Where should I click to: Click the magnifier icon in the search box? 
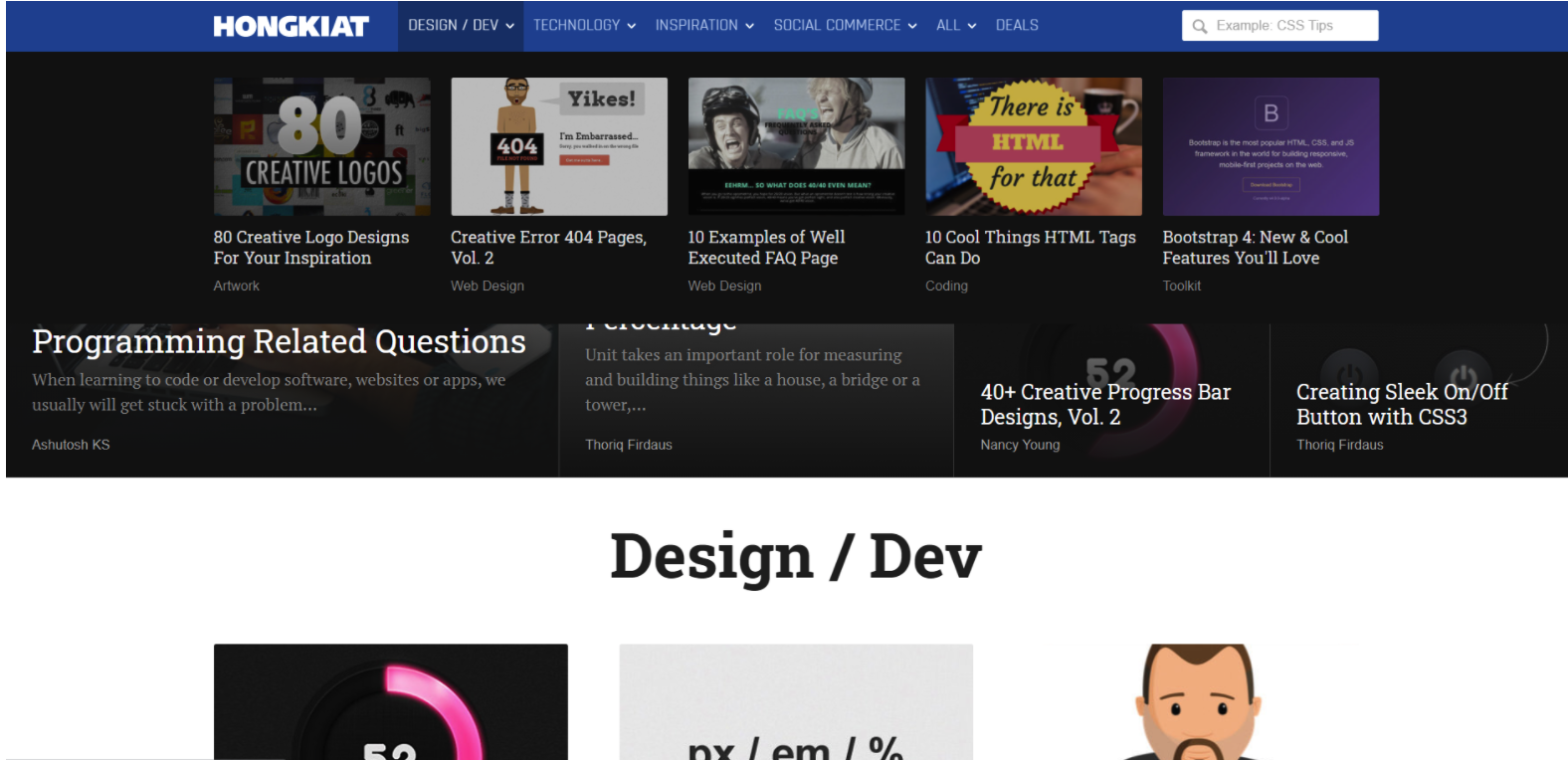point(1200,26)
